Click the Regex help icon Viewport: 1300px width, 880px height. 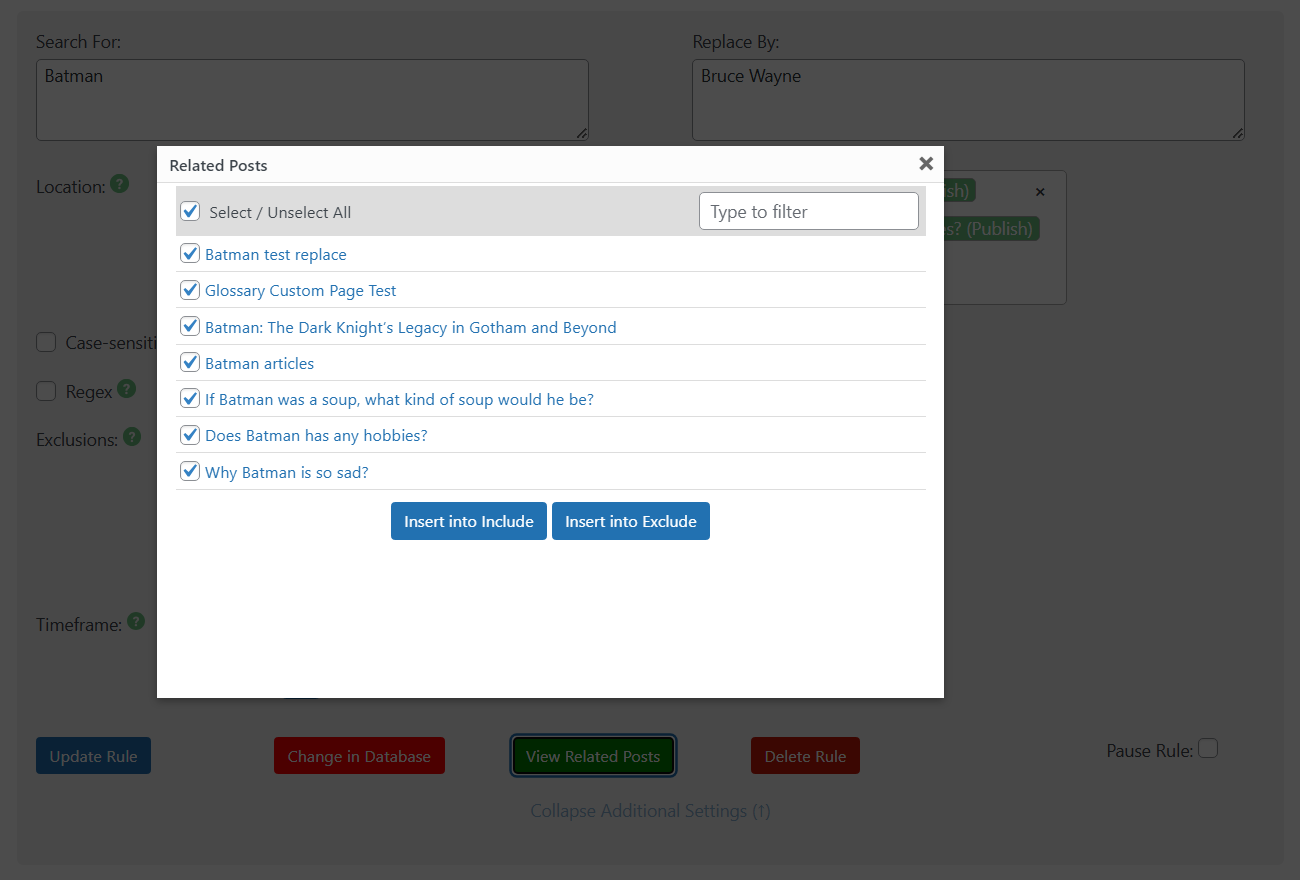coord(126,389)
